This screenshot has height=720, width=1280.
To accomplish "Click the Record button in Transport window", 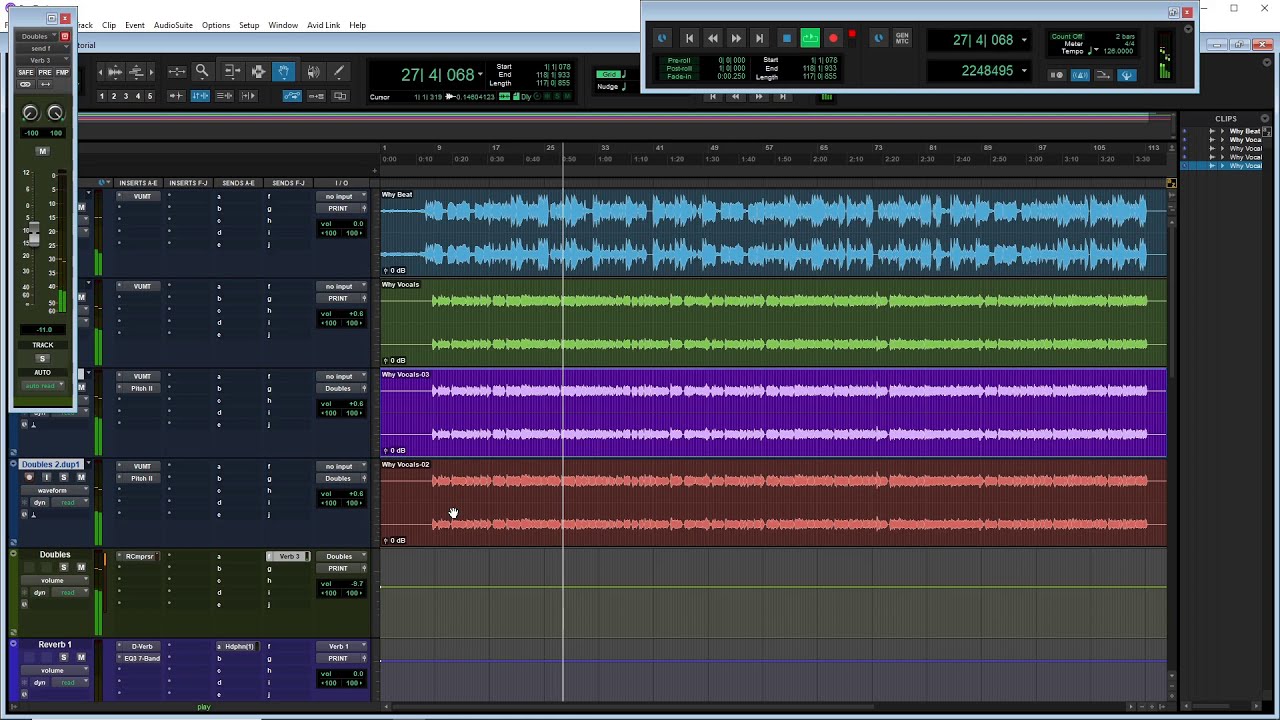I will click(833, 38).
